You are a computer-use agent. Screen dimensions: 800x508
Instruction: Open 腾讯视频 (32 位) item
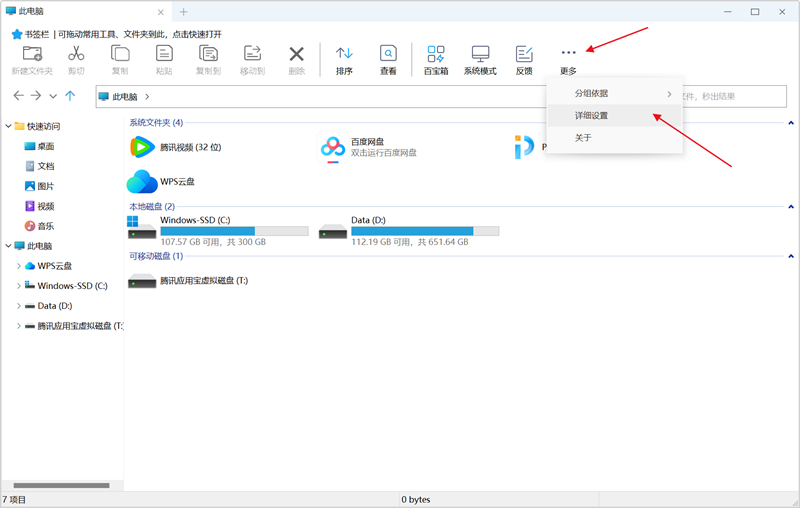[175, 147]
